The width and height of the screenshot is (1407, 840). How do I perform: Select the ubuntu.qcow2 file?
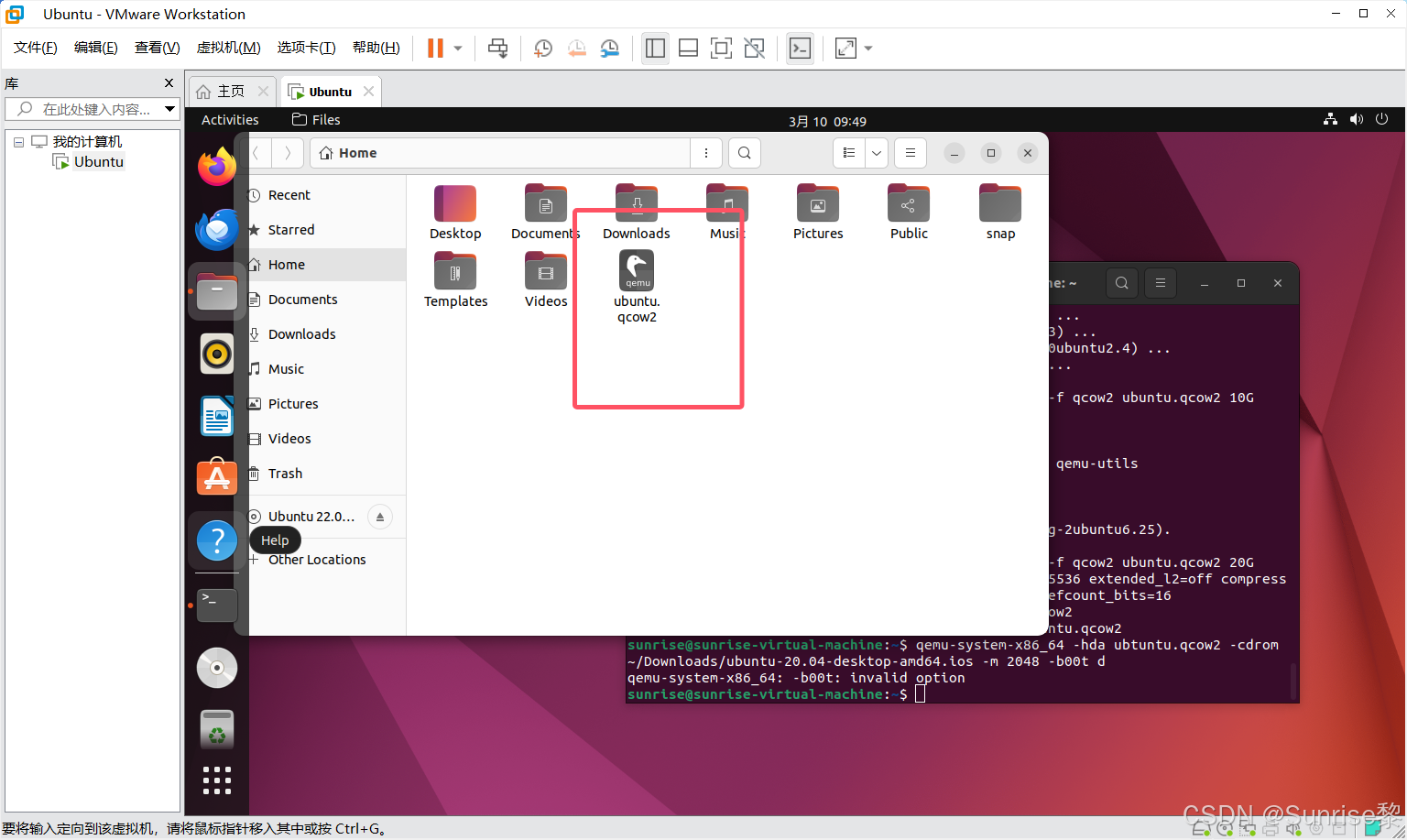(637, 288)
